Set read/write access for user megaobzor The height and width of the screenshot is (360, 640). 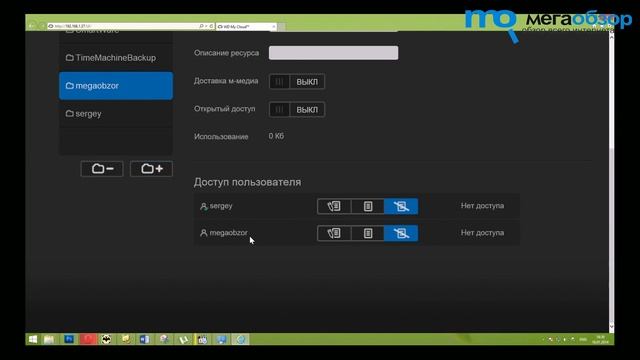pyautogui.click(x=334, y=233)
